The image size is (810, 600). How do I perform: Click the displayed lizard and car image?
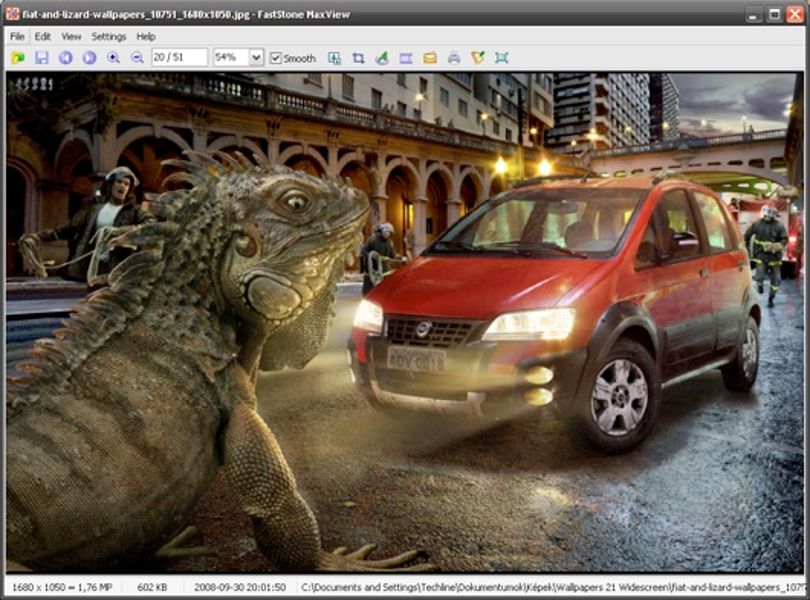tap(404, 322)
